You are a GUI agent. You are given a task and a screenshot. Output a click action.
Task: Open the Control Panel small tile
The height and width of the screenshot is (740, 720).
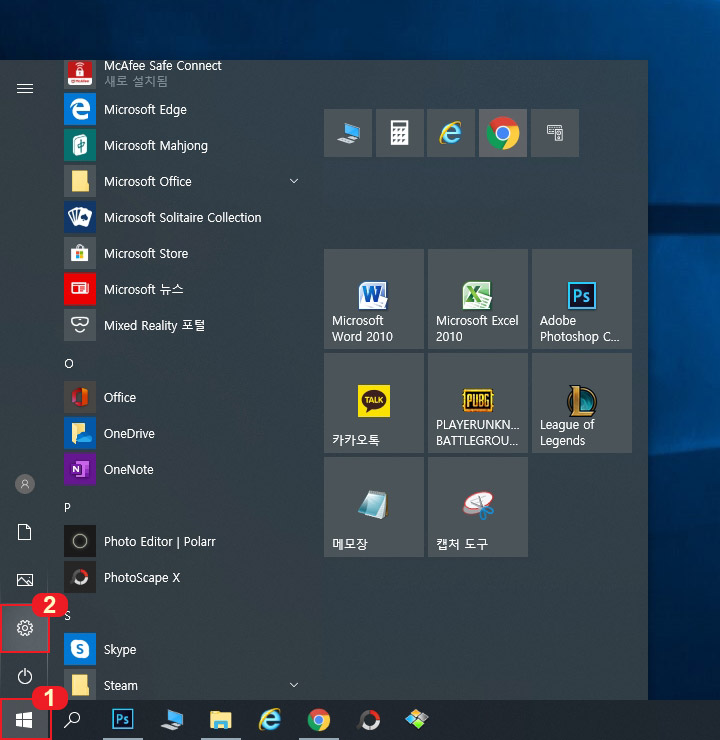pos(555,133)
